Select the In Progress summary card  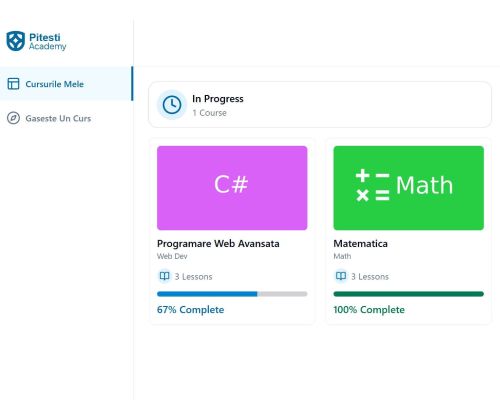coord(320,105)
